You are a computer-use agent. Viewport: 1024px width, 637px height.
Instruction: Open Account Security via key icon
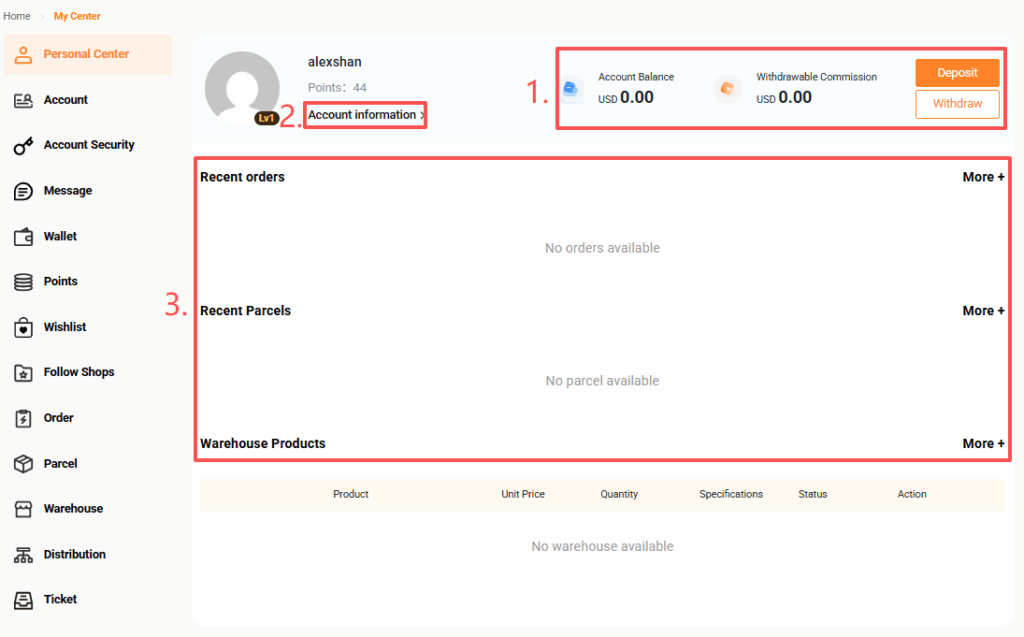coord(24,146)
